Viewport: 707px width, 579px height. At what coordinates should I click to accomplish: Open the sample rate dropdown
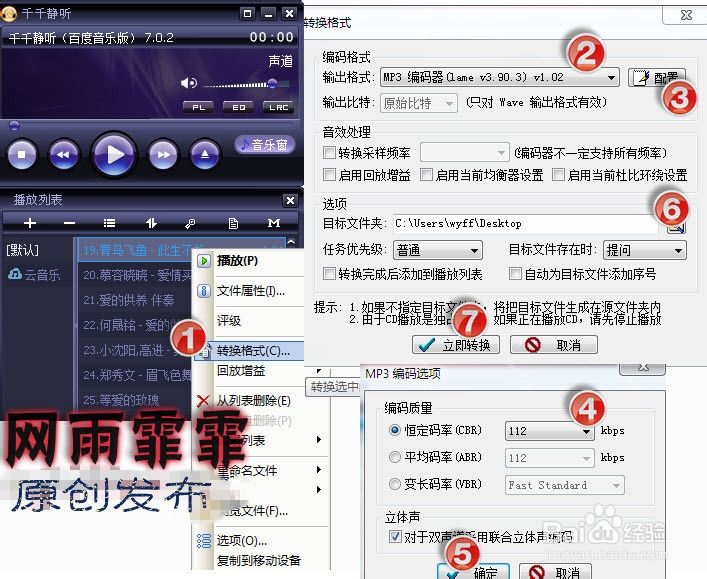pyautogui.click(x=464, y=152)
